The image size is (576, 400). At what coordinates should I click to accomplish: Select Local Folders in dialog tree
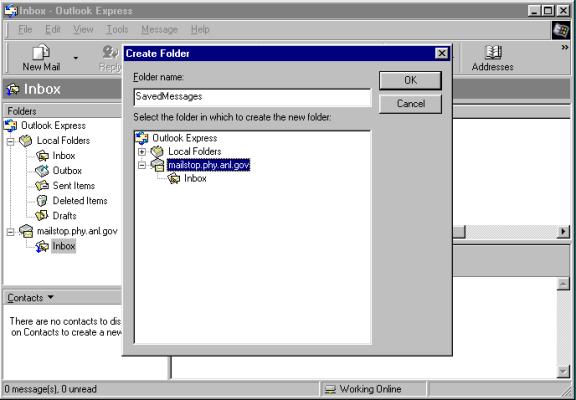(x=195, y=151)
